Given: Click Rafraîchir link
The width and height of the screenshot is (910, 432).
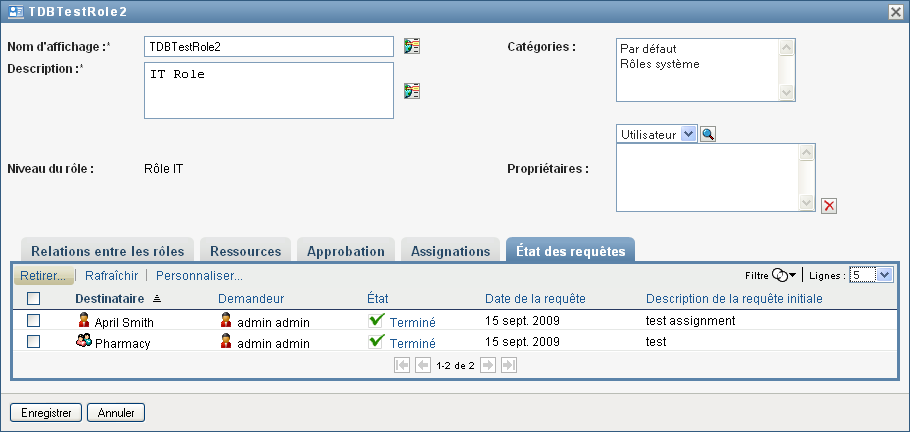Looking at the screenshot, I should pyautogui.click(x=111, y=276).
